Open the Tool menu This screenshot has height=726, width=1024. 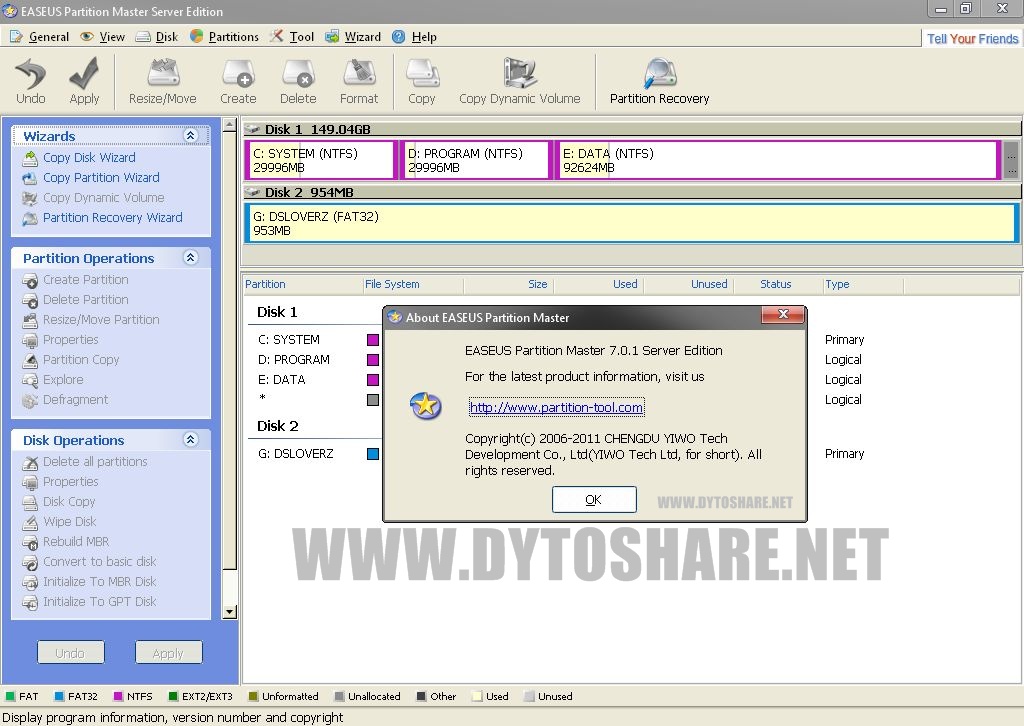pyautogui.click(x=293, y=37)
